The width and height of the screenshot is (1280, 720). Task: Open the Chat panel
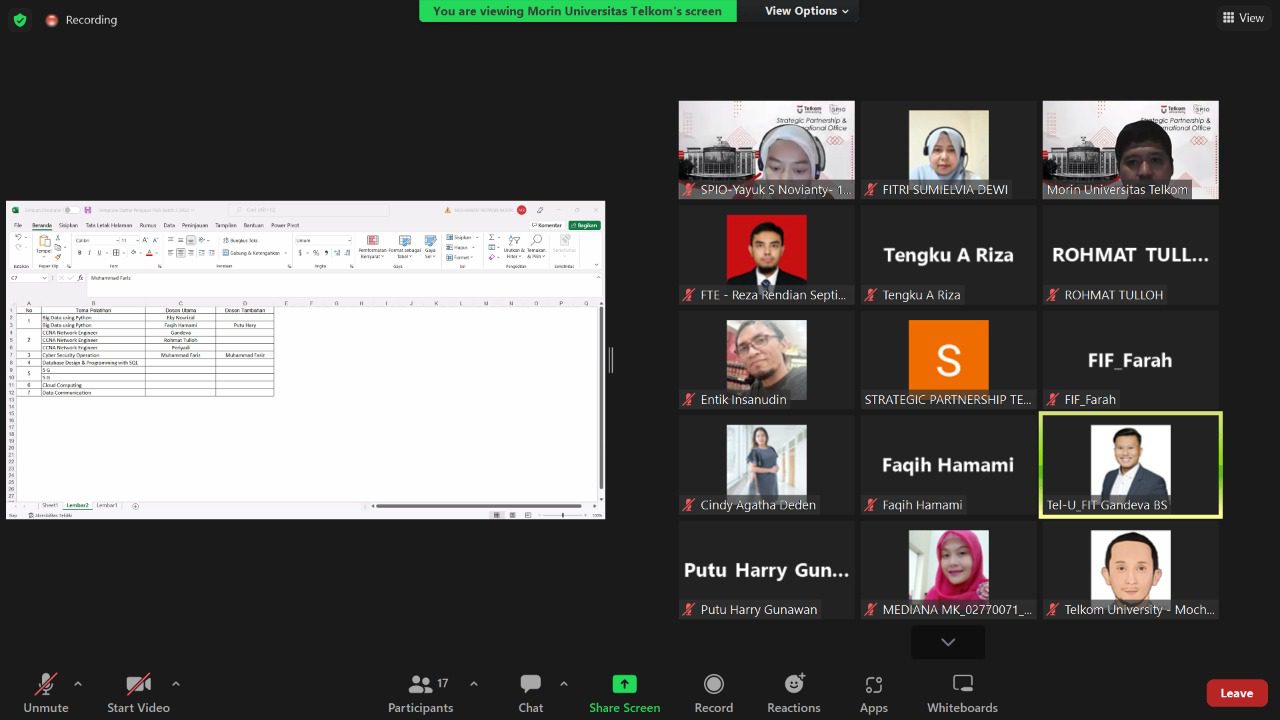(x=530, y=685)
